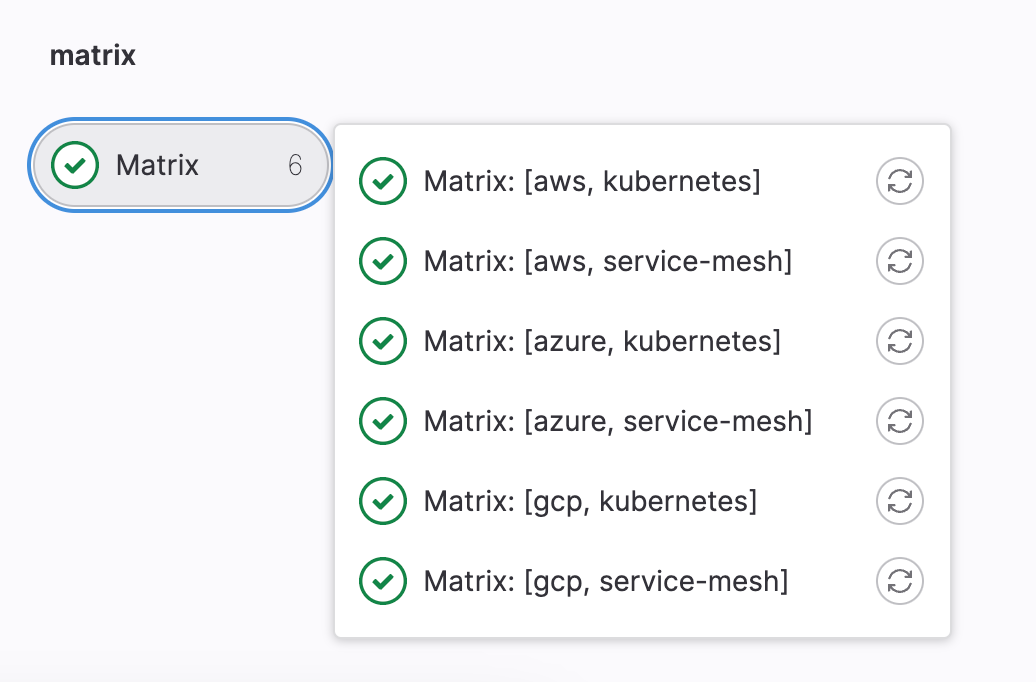This screenshot has height=682, width=1036.
Task: Retry the aws, service-mesh matrix job
Action: coord(899,262)
